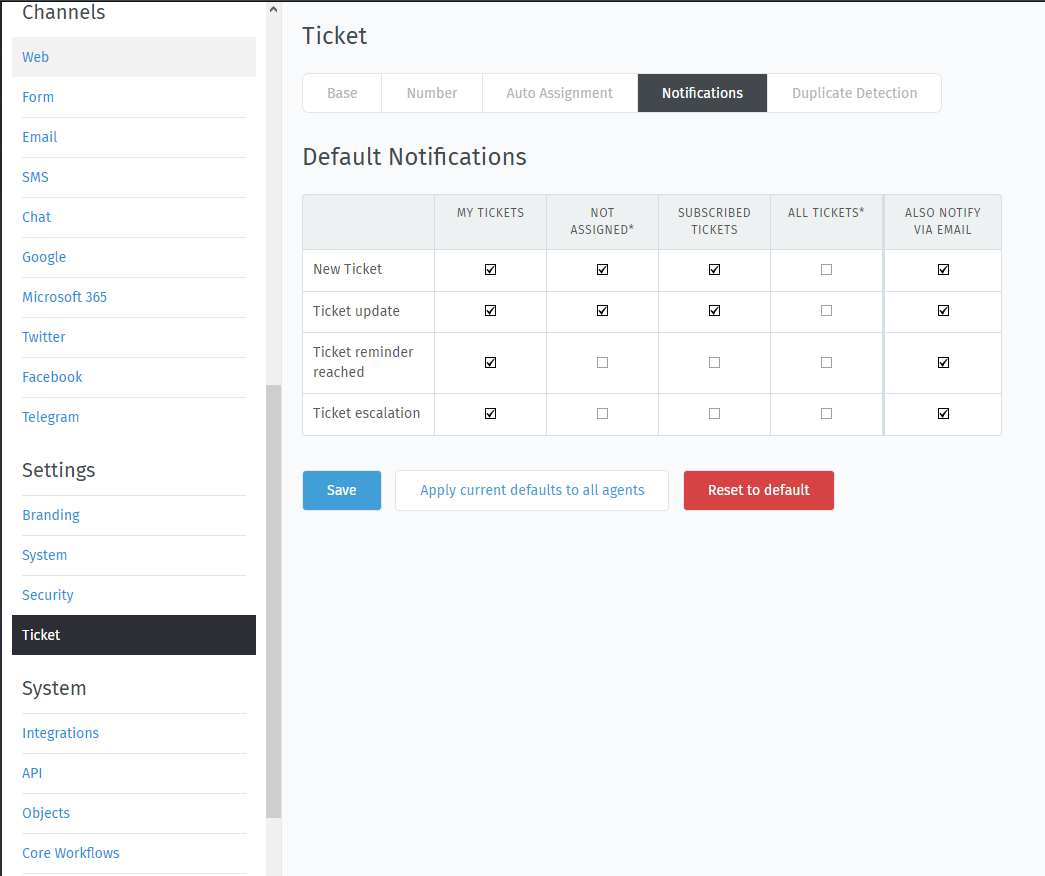Enable Not Assigned for Ticket reminder reached

(602, 362)
